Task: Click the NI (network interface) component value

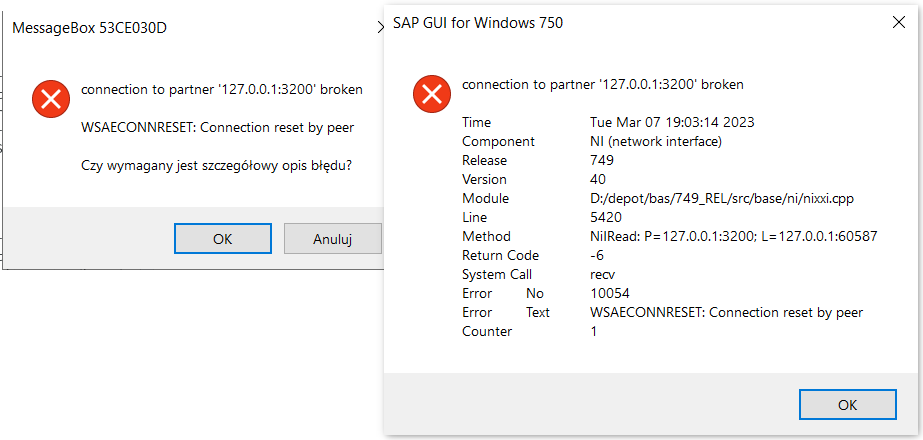Action: click(656, 141)
